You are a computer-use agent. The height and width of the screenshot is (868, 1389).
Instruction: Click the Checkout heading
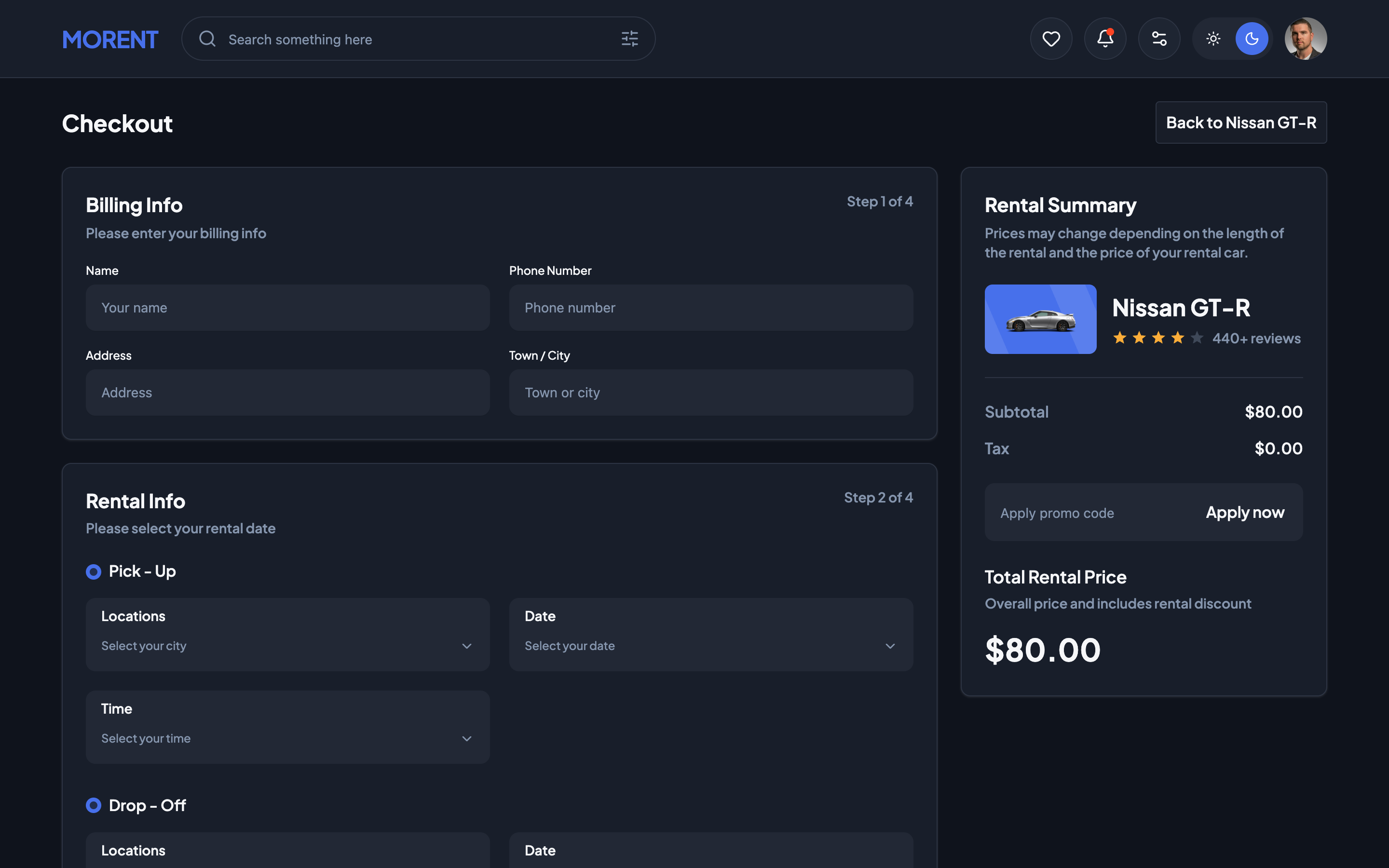click(117, 123)
